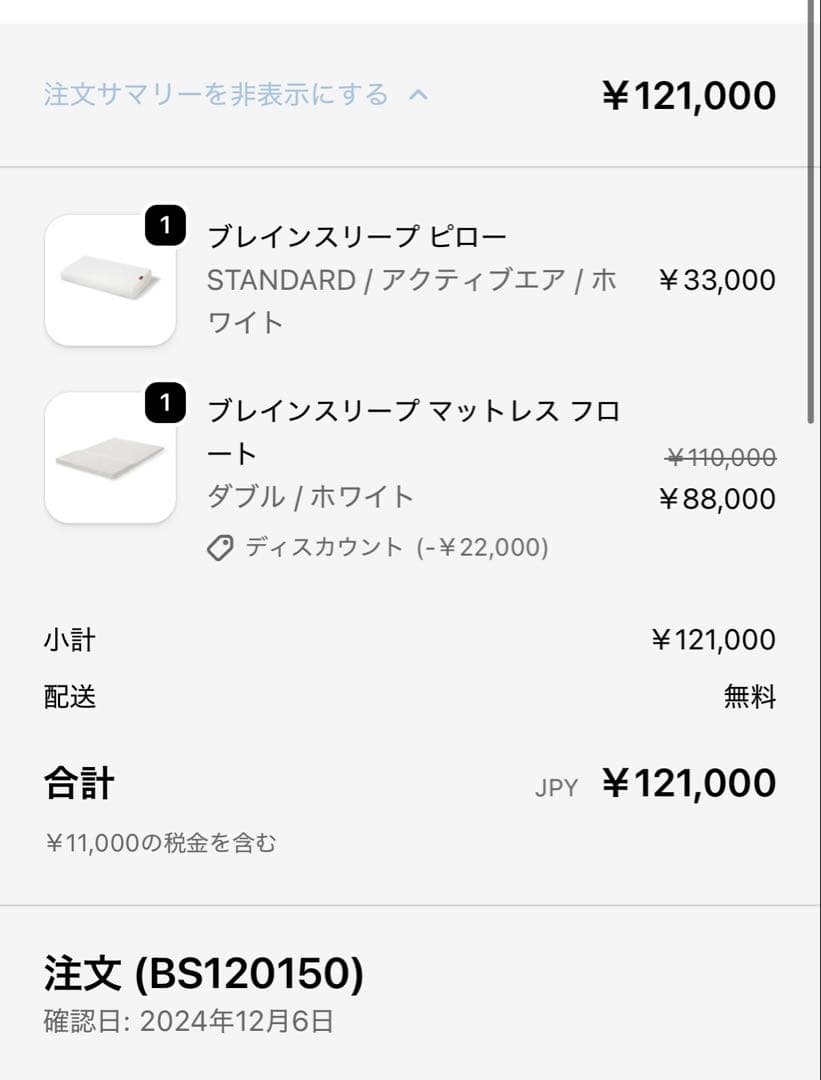Click the ディスカウント (-¥22,000) label
The image size is (821, 1080).
396,548
